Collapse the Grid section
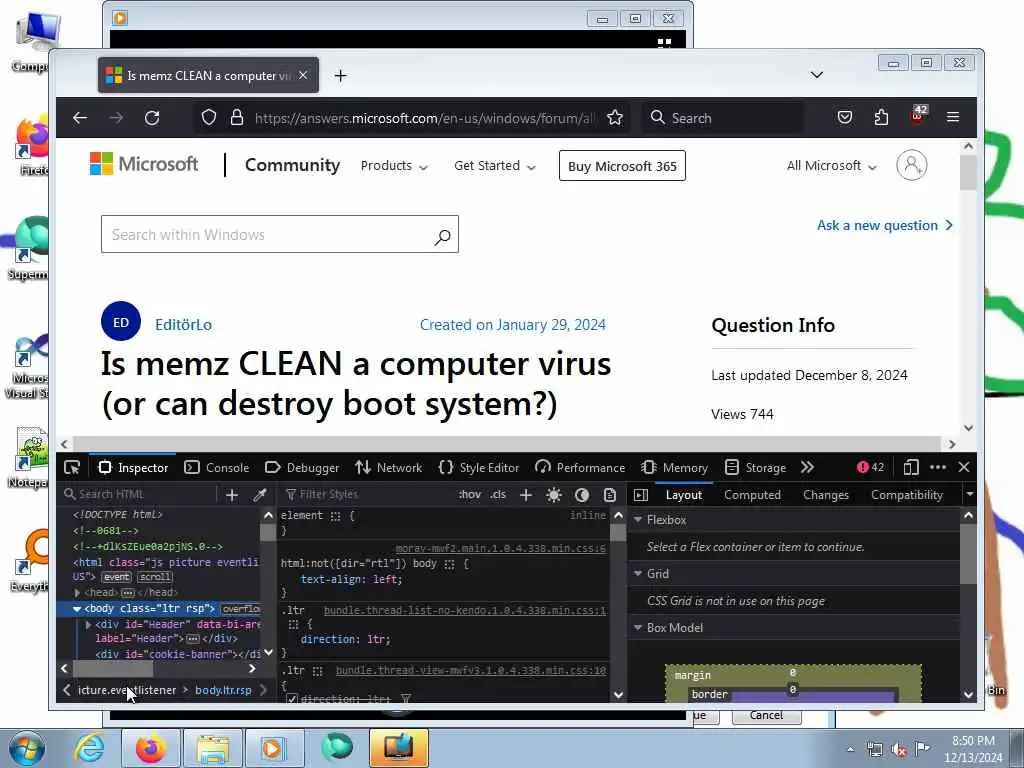Image resolution: width=1024 pixels, height=768 pixels. click(638, 573)
